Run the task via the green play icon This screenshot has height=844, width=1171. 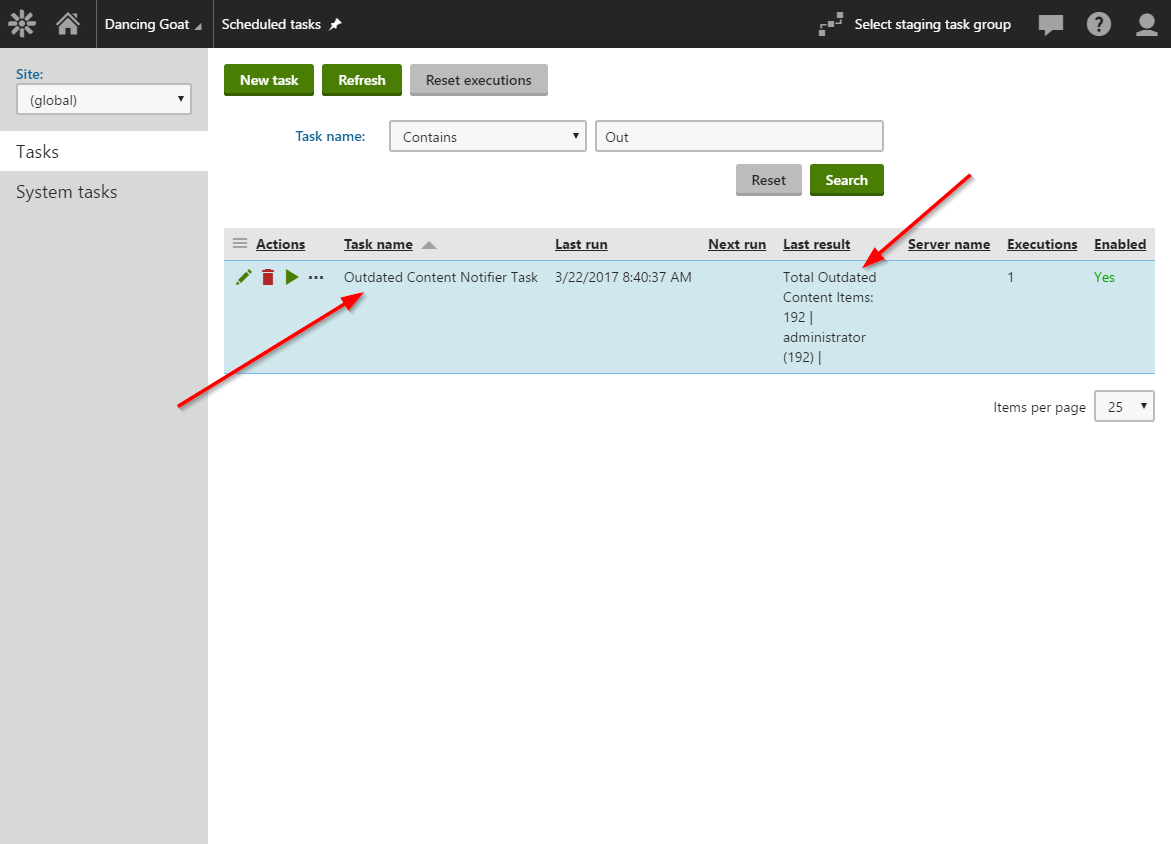(x=291, y=277)
